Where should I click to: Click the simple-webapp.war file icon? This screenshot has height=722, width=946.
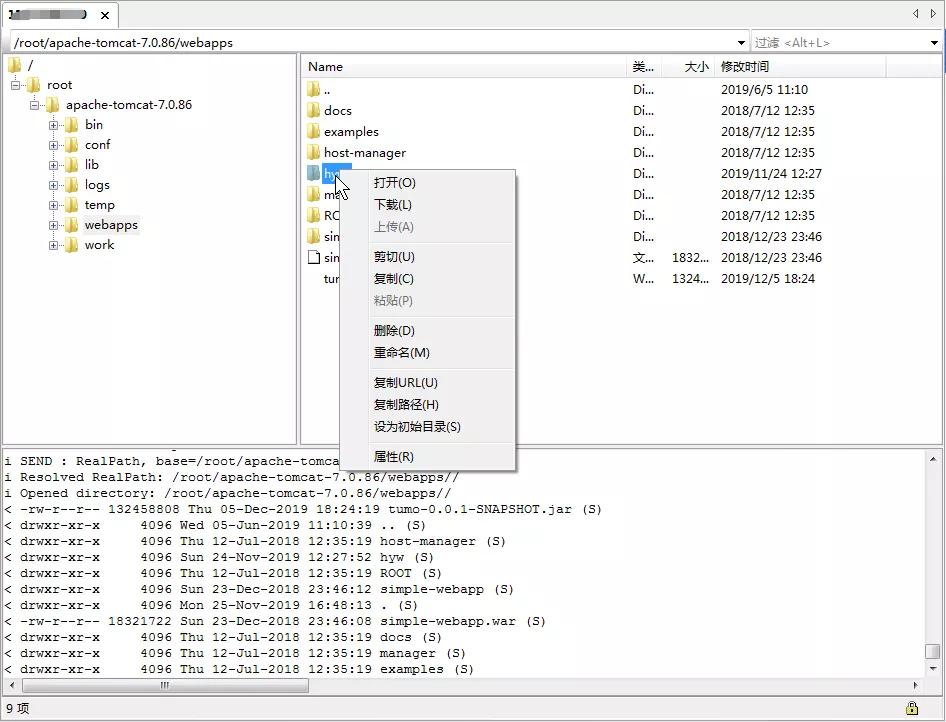pyautogui.click(x=314, y=258)
